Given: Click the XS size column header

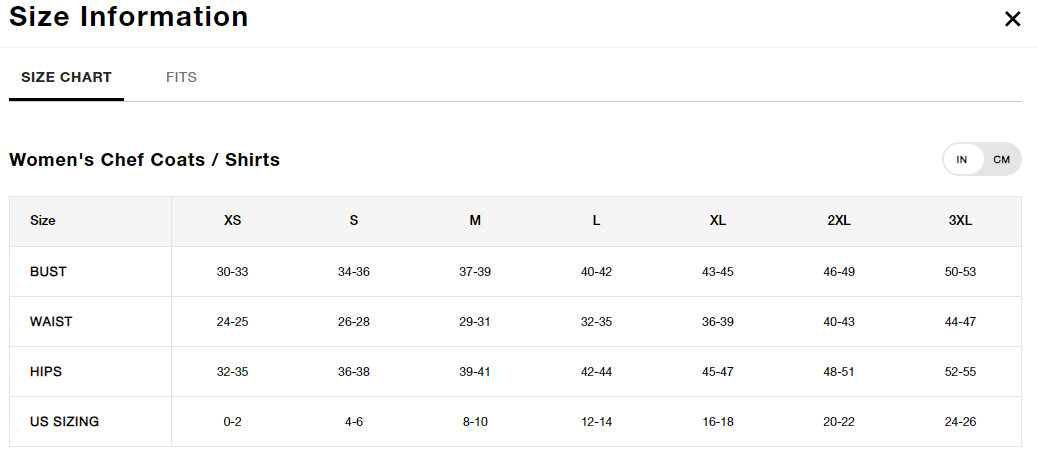Looking at the screenshot, I should tap(232, 221).
